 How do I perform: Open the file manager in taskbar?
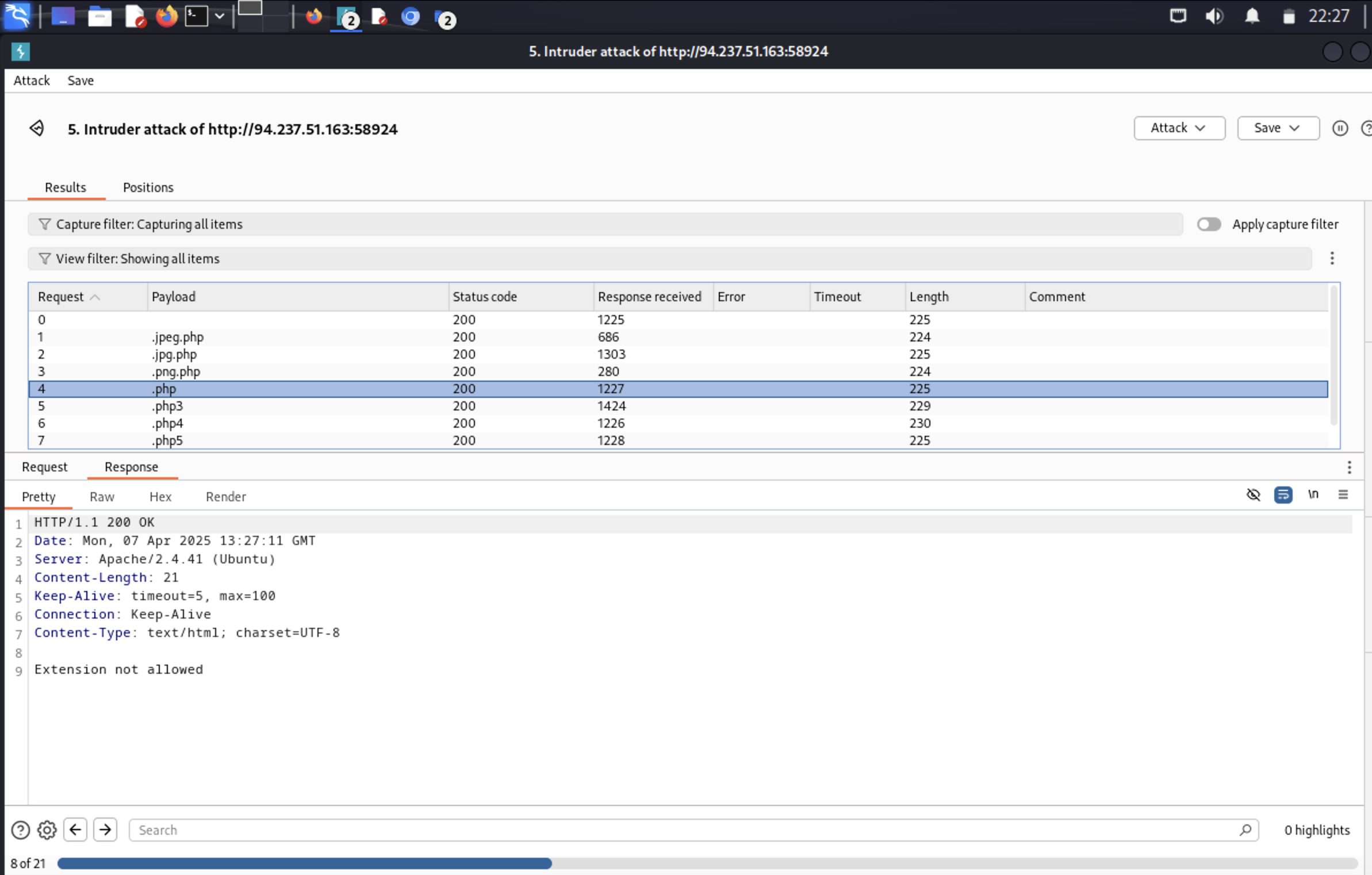[x=99, y=17]
